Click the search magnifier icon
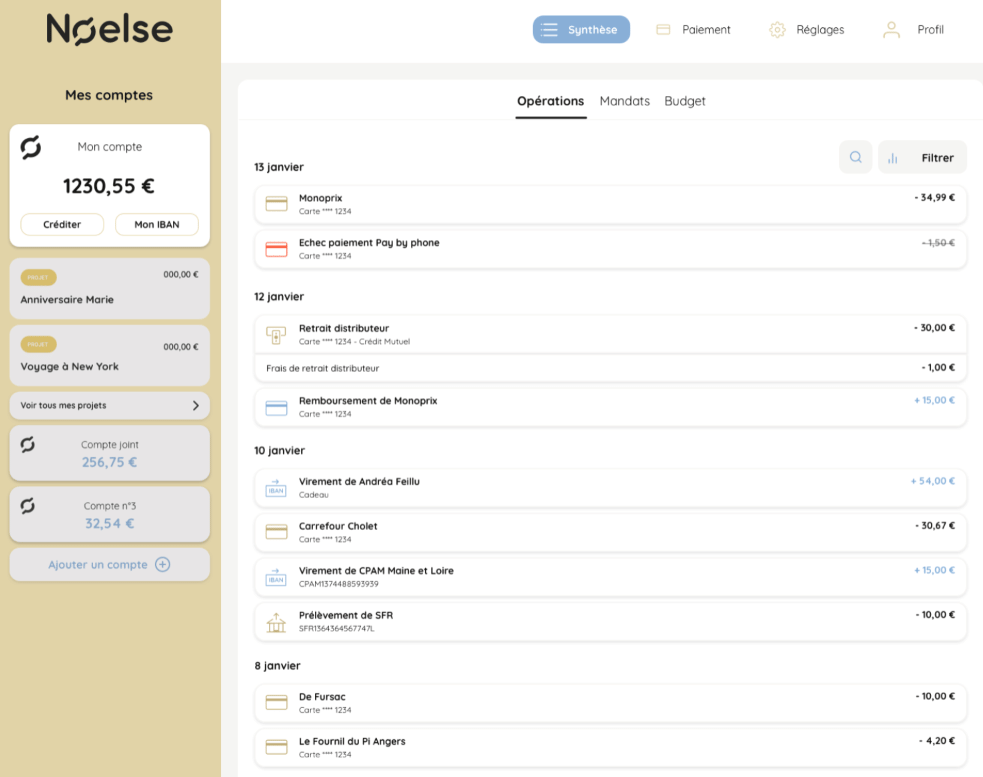983x777 pixels. [x=855, y=157]
